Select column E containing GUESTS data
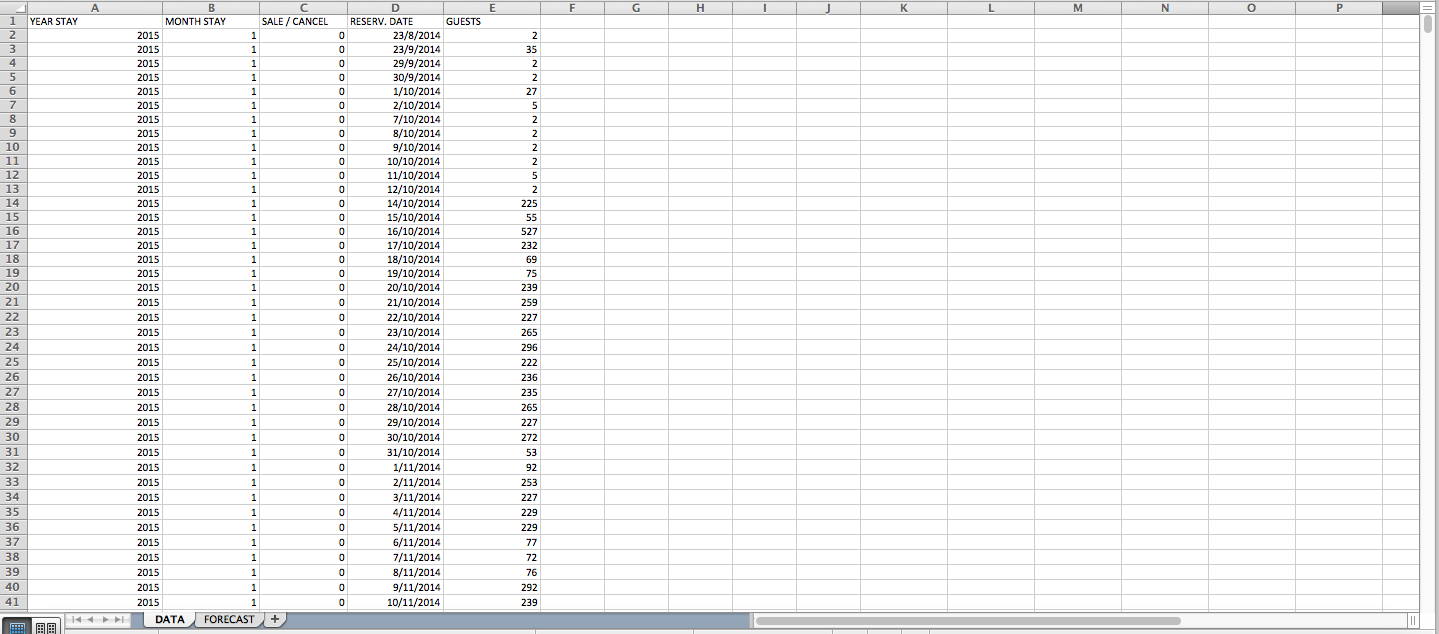 tap(491, 7)
